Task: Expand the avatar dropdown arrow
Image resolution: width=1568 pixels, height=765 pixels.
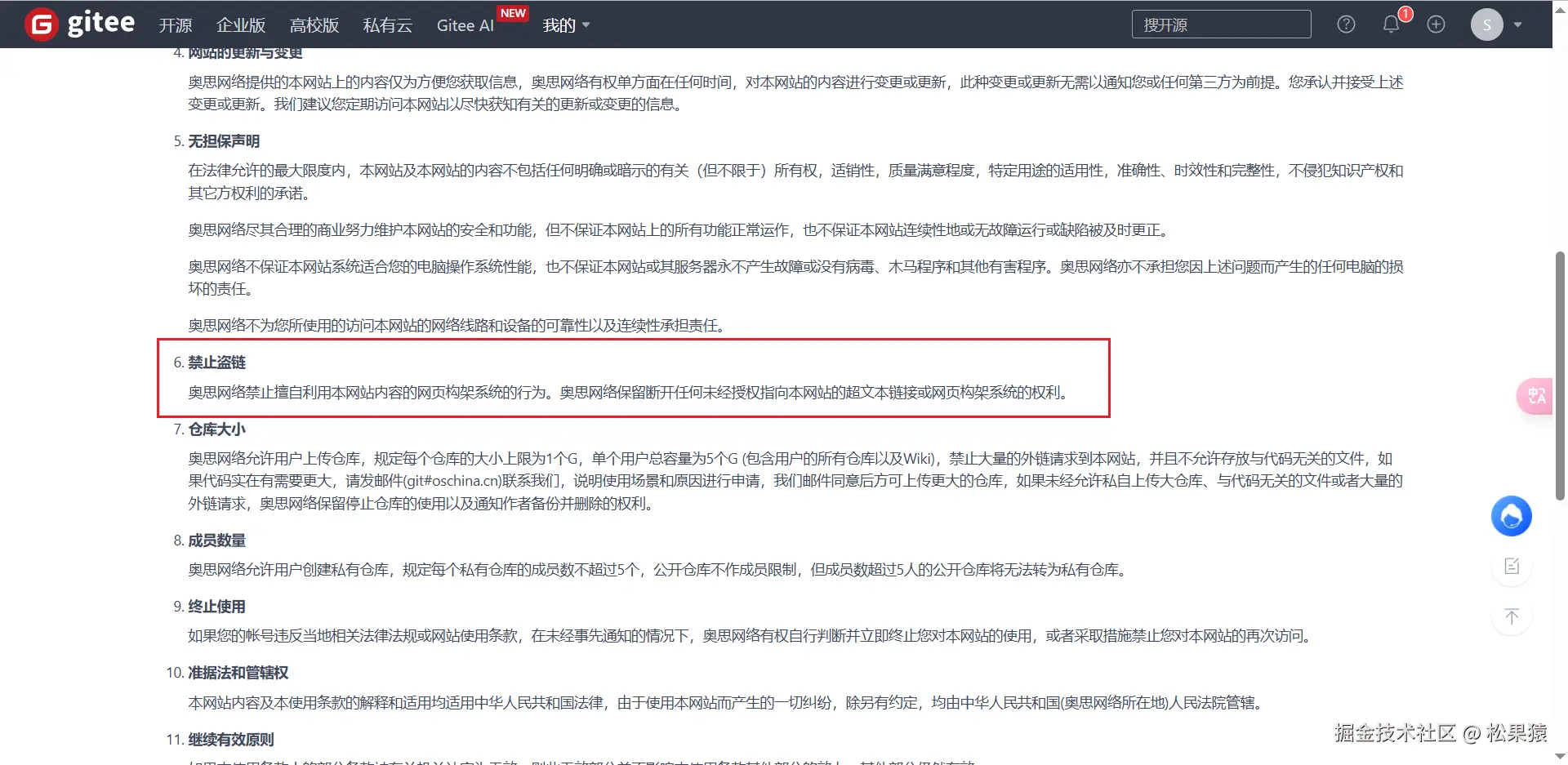Action: (1517, 24)
